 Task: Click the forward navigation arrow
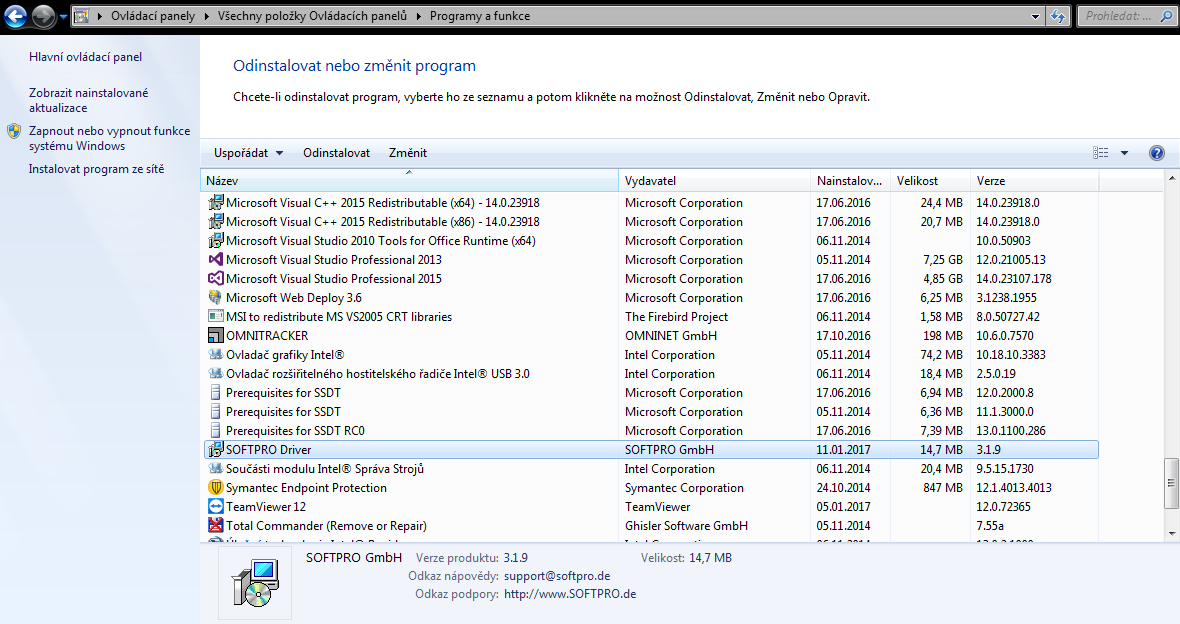44,16
